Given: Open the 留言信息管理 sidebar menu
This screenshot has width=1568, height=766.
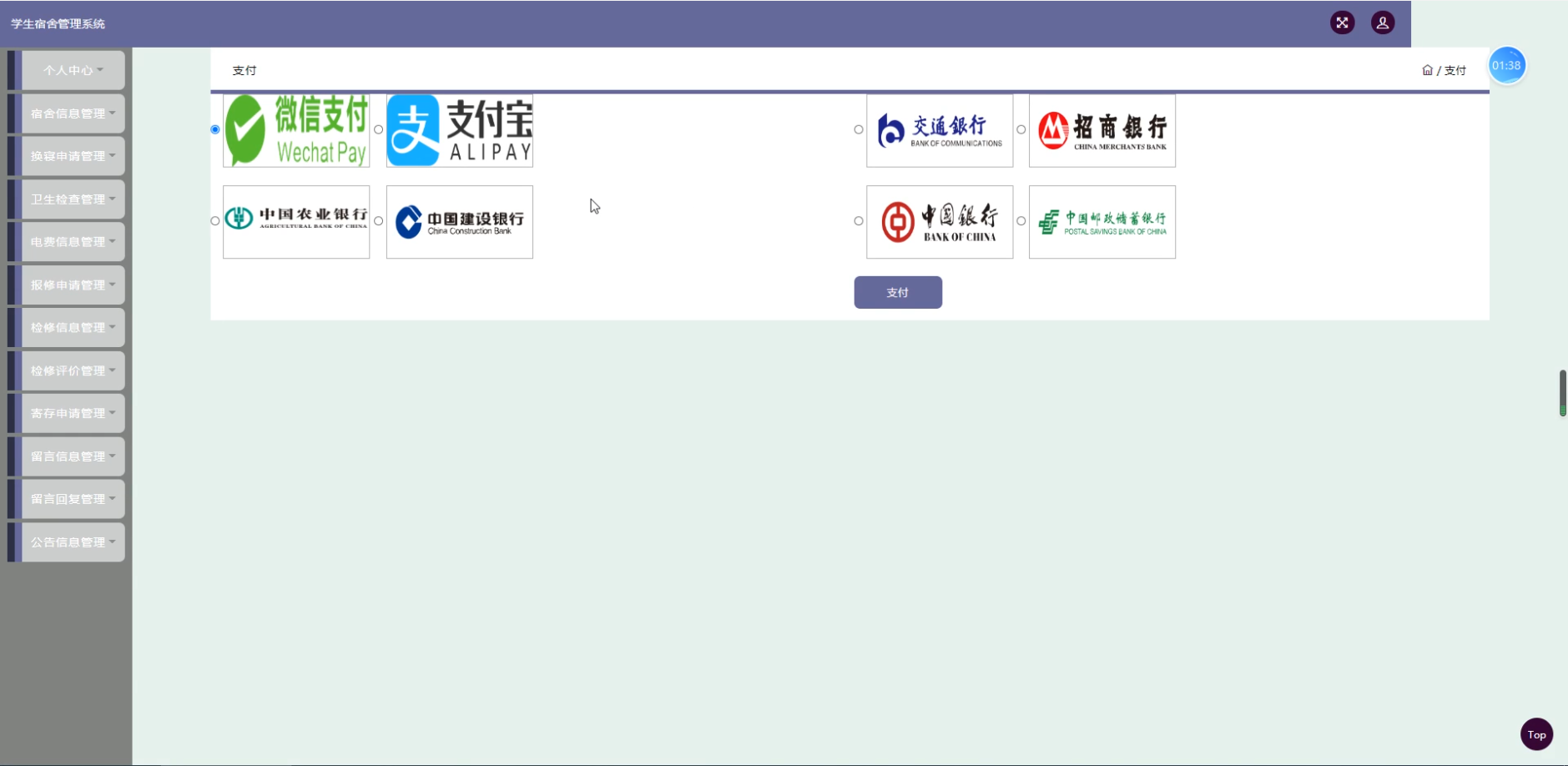Looking at the screenshot, I should click(x=73, y=456).
